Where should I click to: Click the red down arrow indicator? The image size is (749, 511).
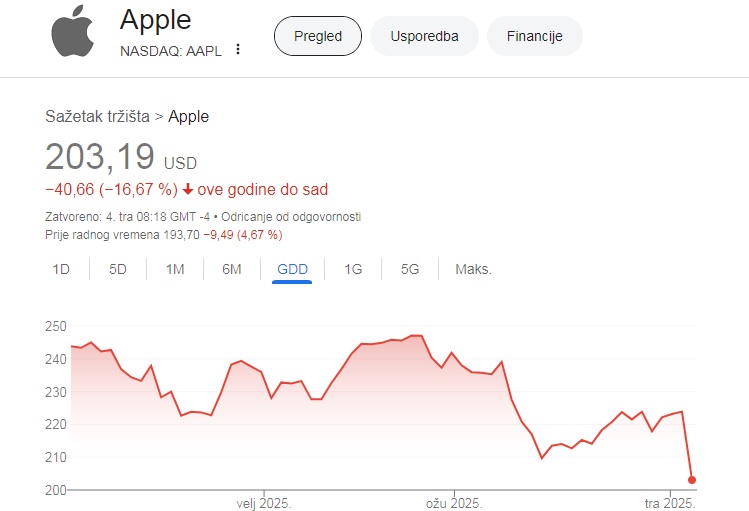click(188, 190)
